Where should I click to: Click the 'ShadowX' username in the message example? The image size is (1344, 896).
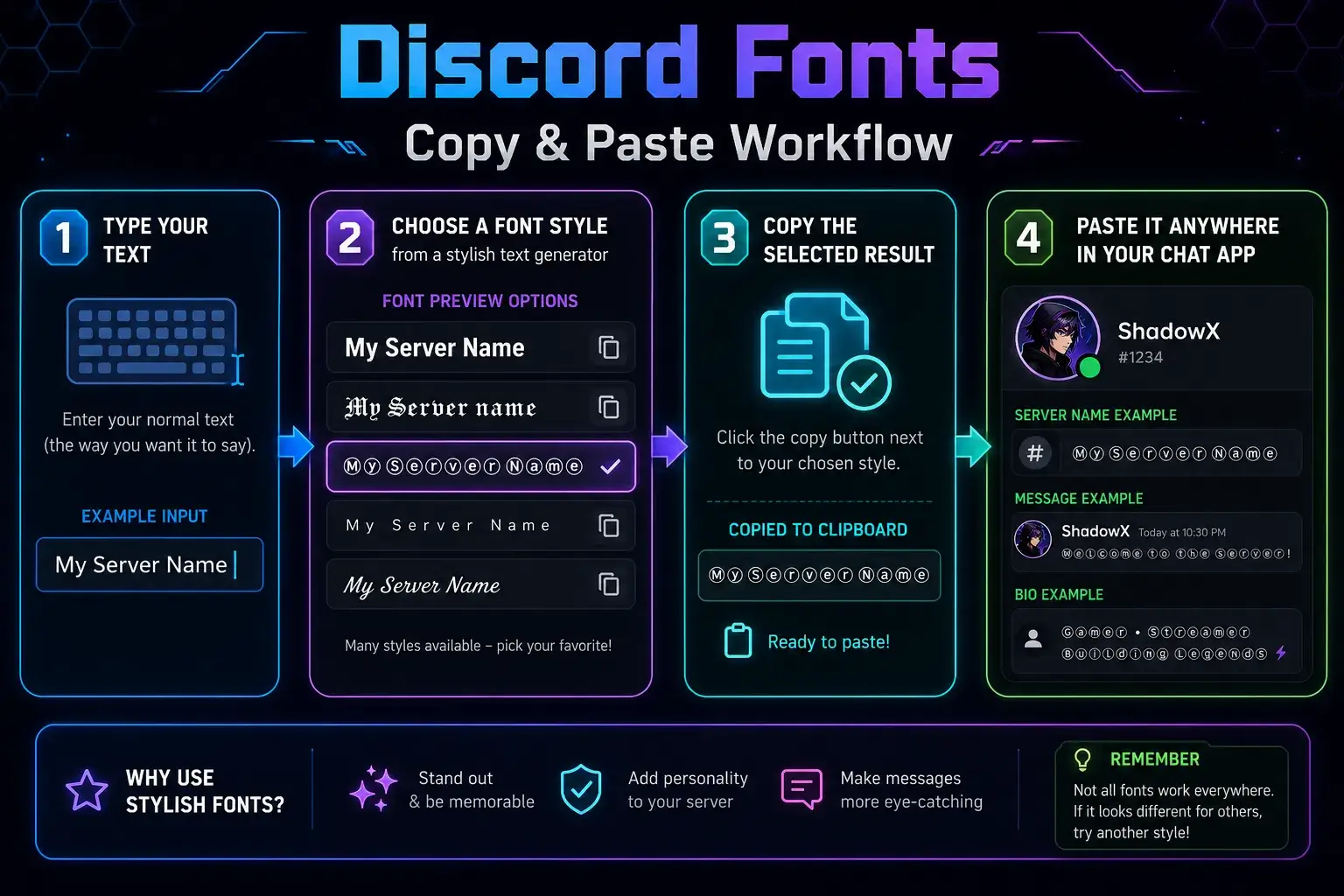click(x=1095, y=531)
